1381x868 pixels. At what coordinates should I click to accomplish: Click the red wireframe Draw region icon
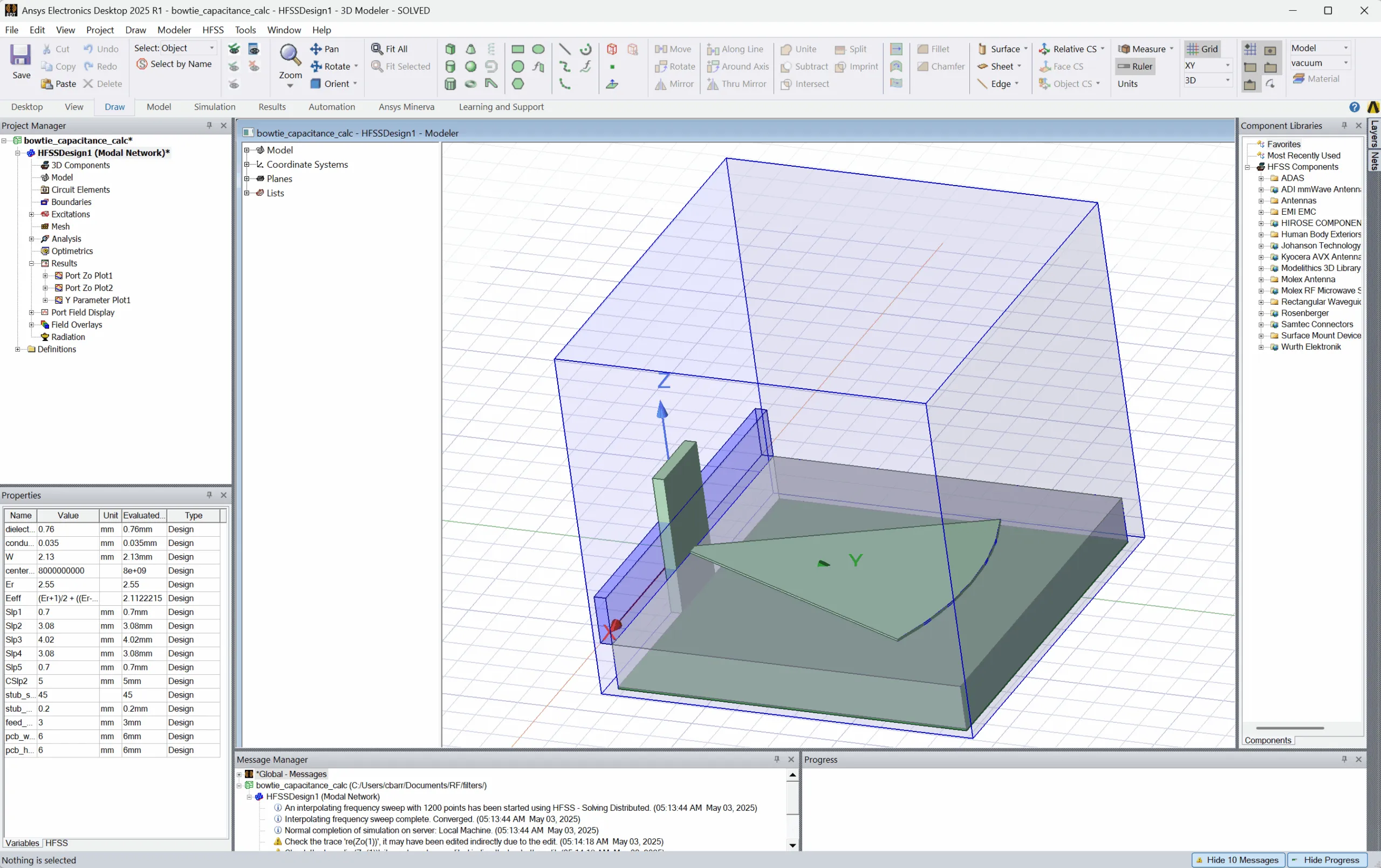click(612, 49)
